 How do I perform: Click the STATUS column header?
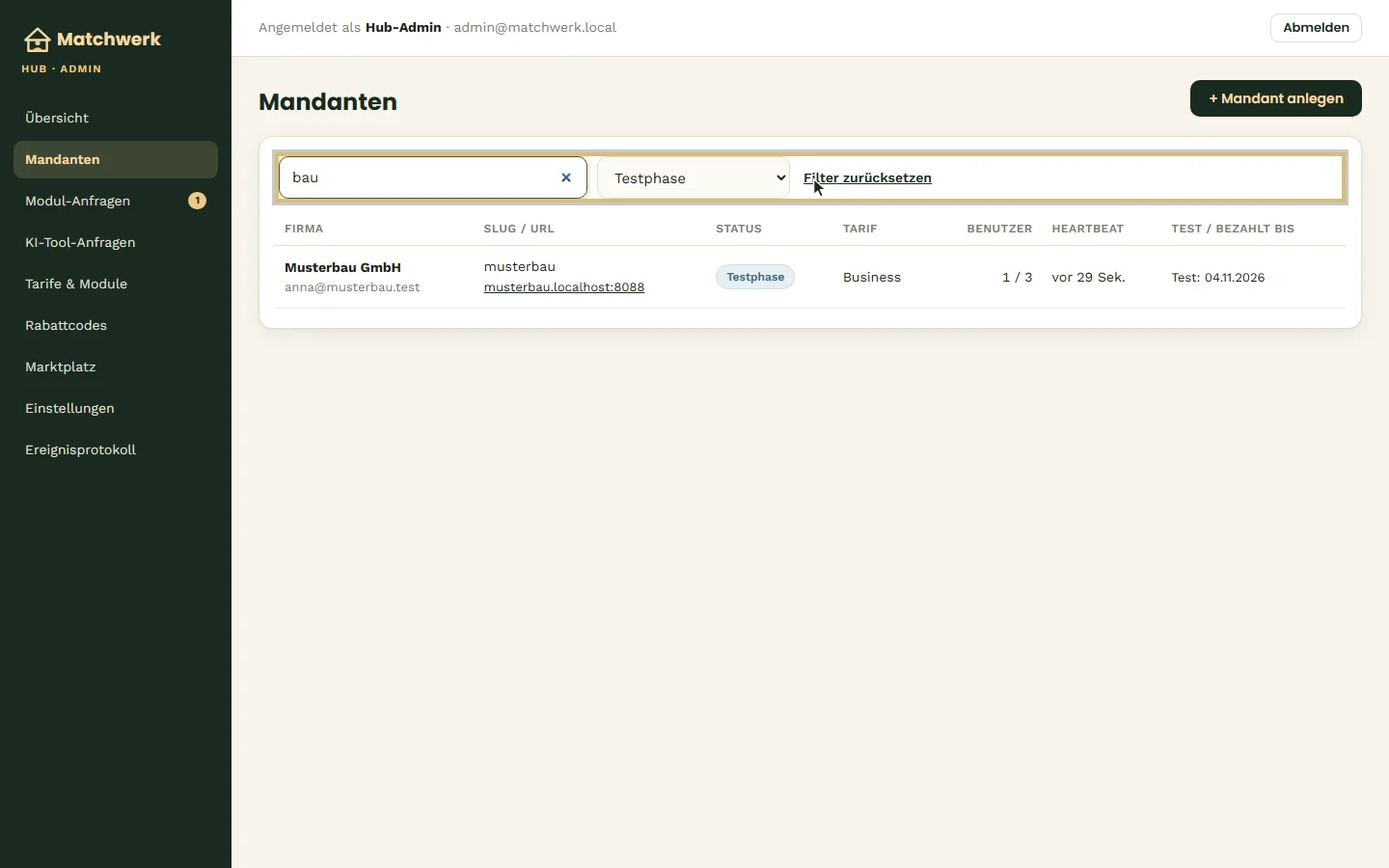point(739,229)
